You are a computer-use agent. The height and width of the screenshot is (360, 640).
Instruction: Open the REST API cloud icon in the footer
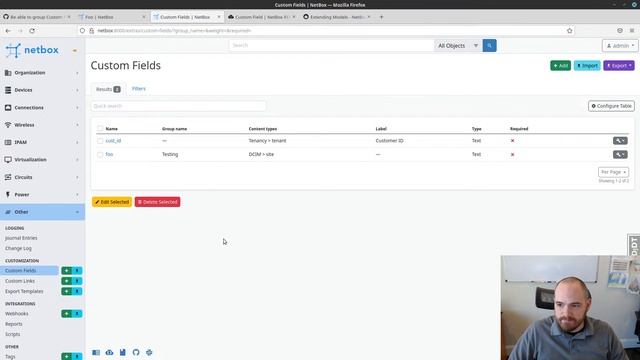click(109, 352)
